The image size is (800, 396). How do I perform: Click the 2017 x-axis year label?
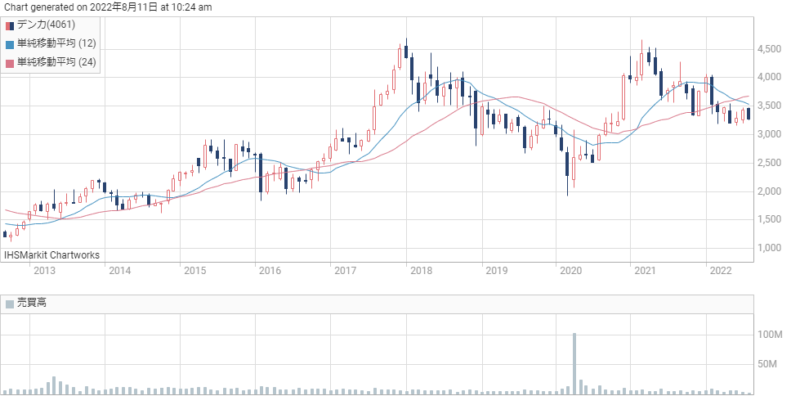coord(344,270)
